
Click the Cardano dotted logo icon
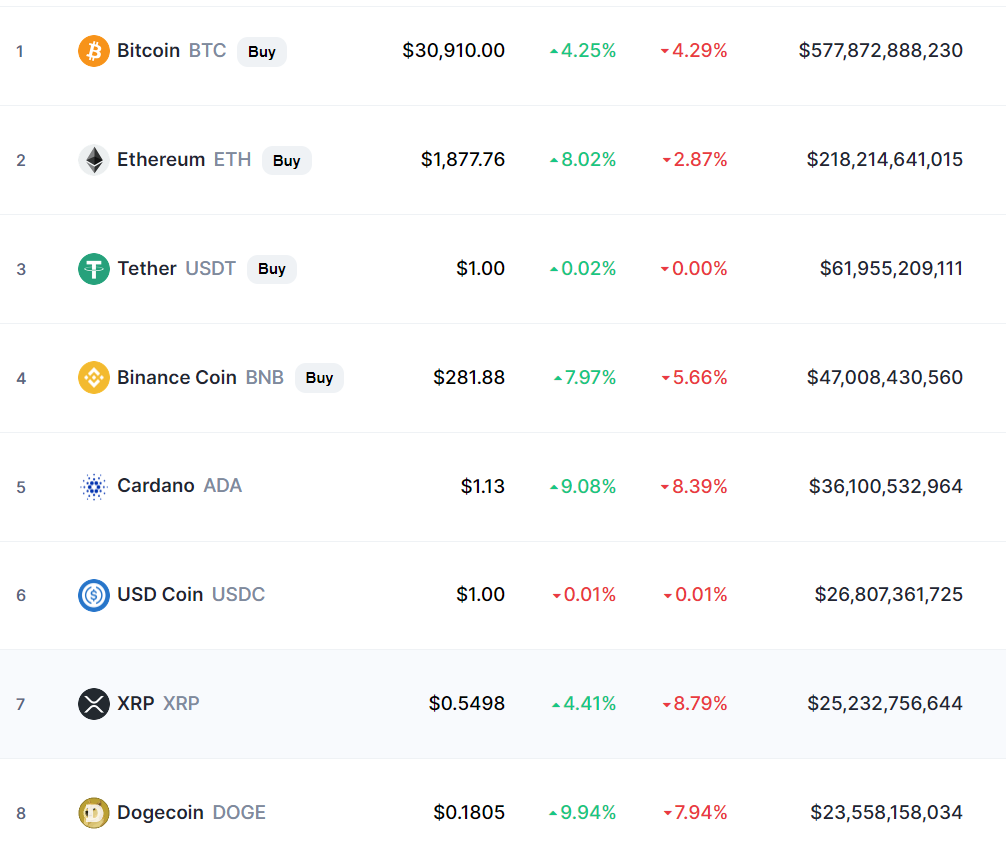[94, 487]
